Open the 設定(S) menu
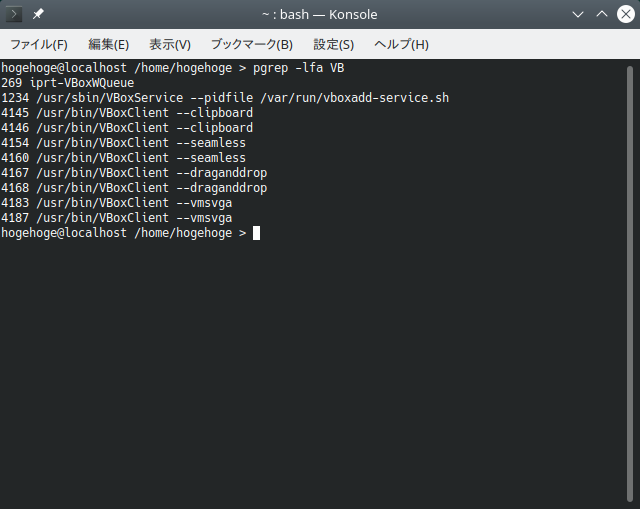Screen dimensions: 640x509 click(x=333, y=44)
